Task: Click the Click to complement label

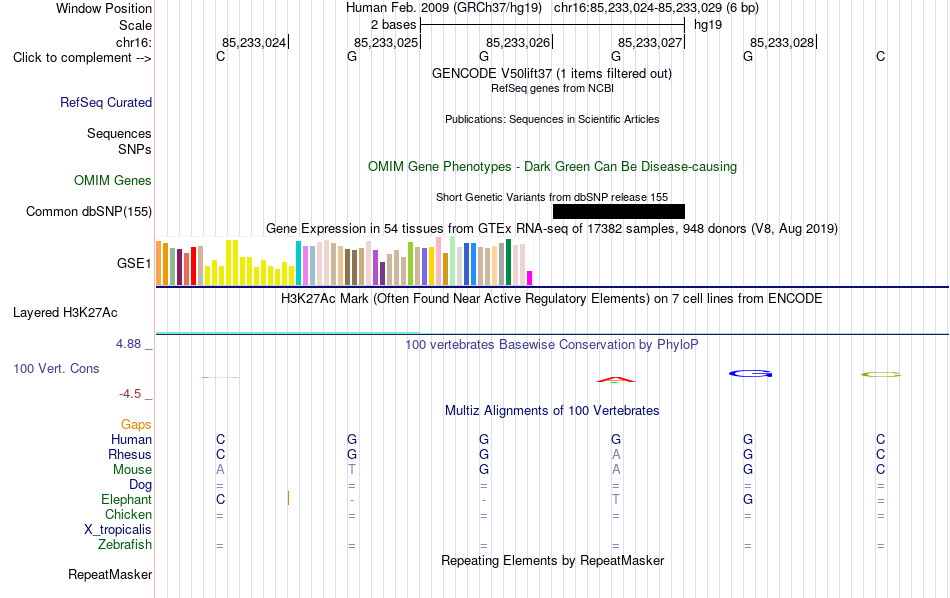Action: [x=82, y=58]
